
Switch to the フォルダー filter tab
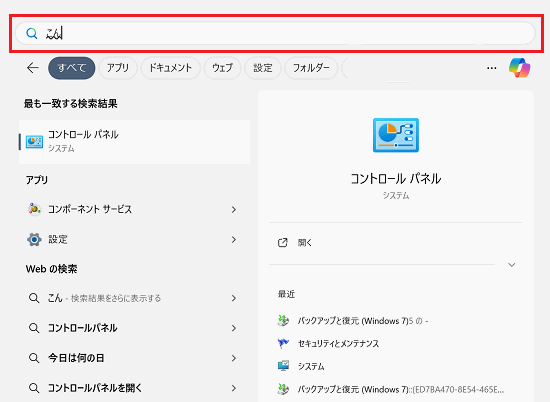[x=311, y=68]
